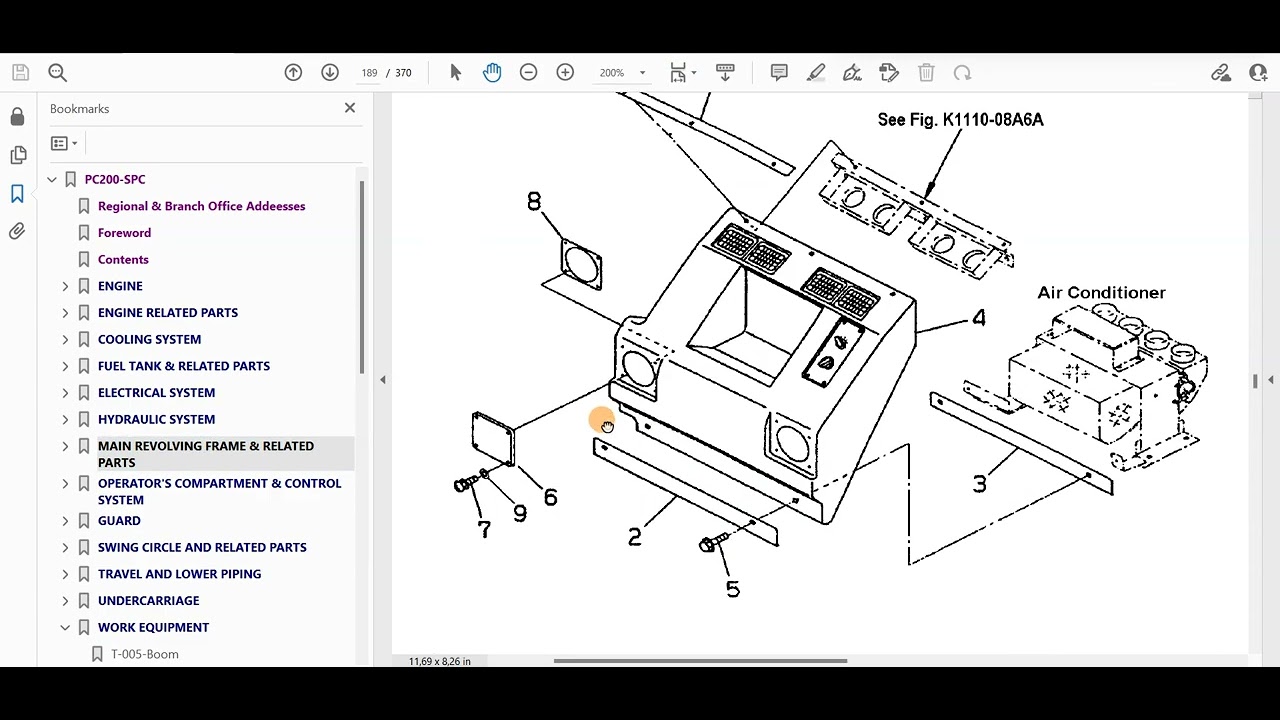Image resolution: width=1280 pixels, height=720 pixels.
Task: Expand ENGINE RELATED PARTS bookmark
Action: coord(65,312)
